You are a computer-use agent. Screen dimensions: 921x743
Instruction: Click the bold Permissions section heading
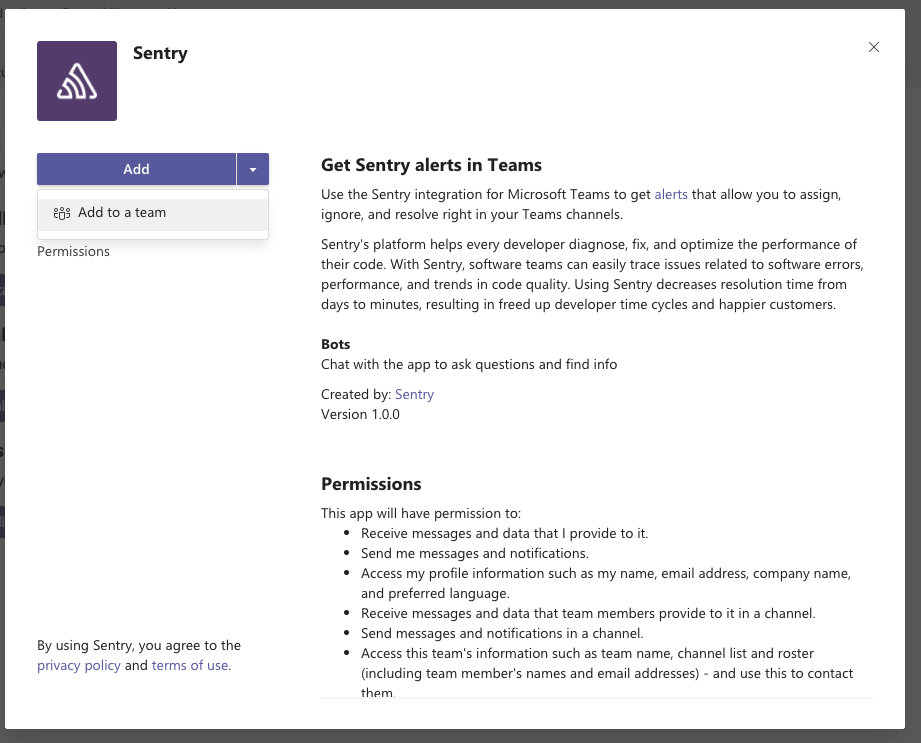(371, 484)
